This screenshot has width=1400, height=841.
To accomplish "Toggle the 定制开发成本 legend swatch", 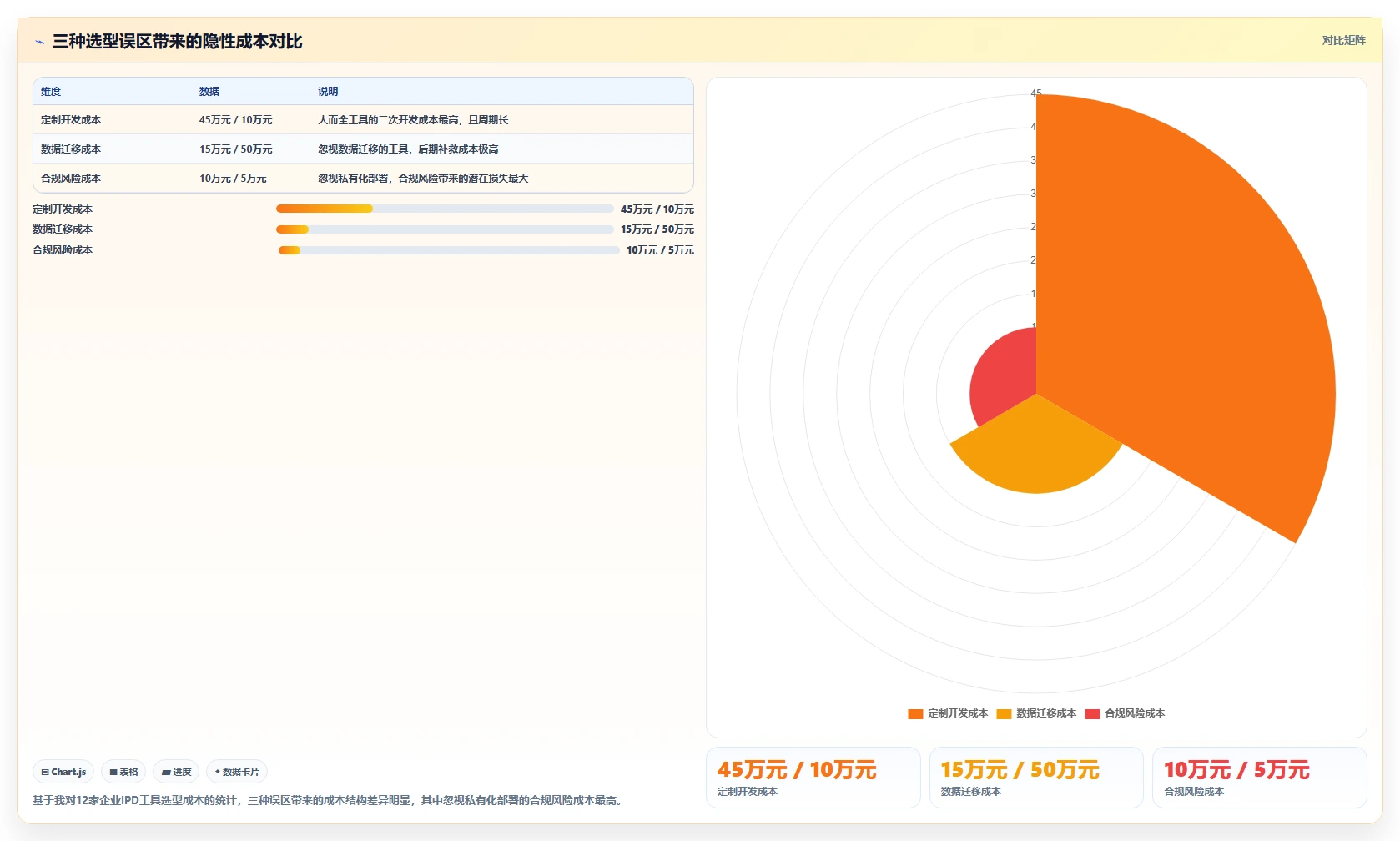I will (x=915, y=714).
